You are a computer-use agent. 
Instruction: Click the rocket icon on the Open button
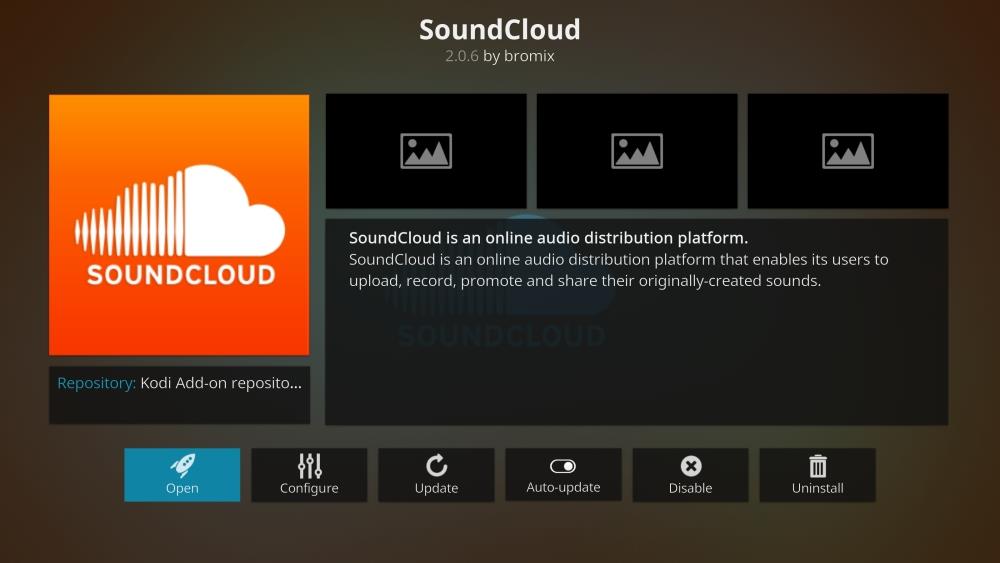coord(182,465)
